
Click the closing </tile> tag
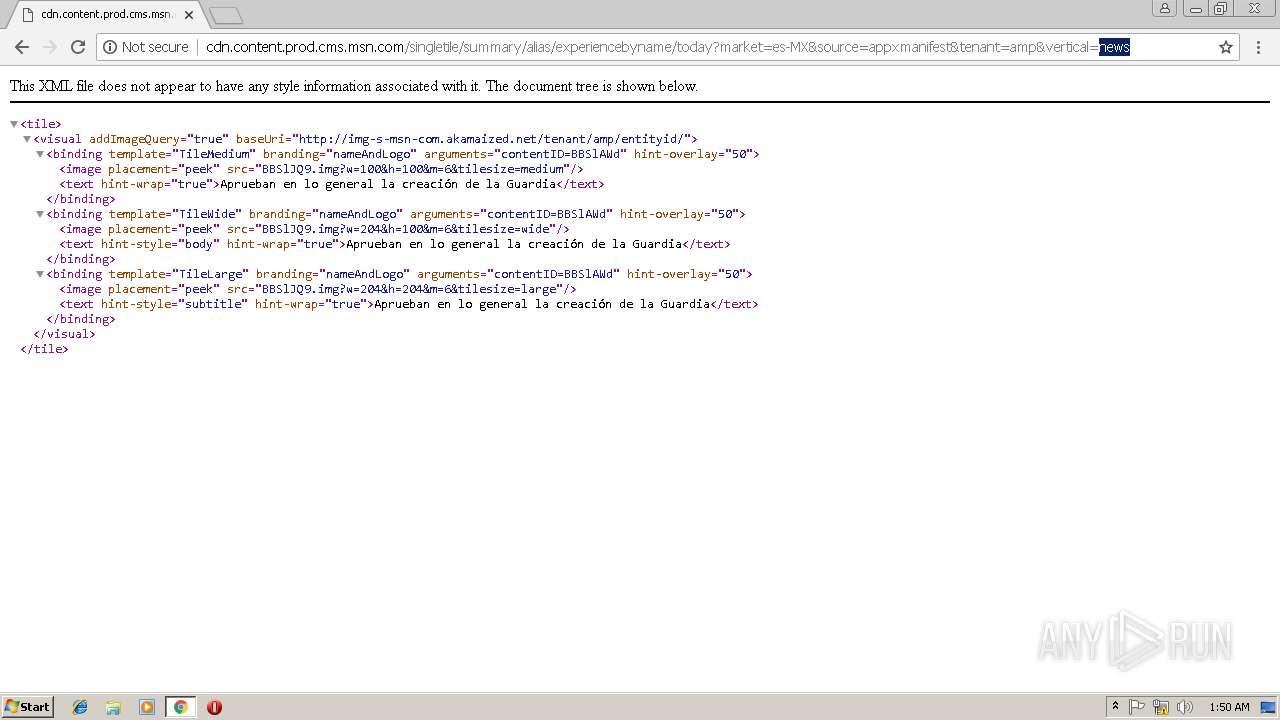(44, 349)
